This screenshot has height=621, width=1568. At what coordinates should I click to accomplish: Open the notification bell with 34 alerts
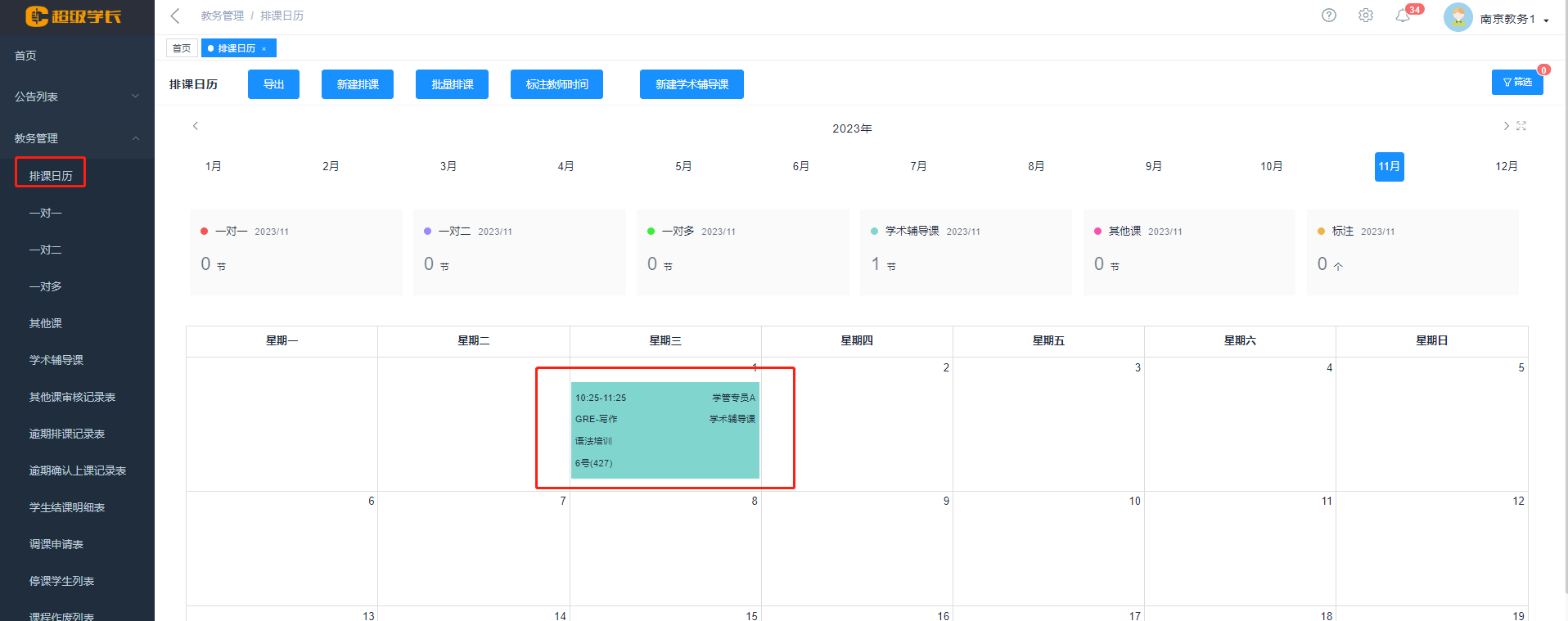click(x=1403, y=16)
